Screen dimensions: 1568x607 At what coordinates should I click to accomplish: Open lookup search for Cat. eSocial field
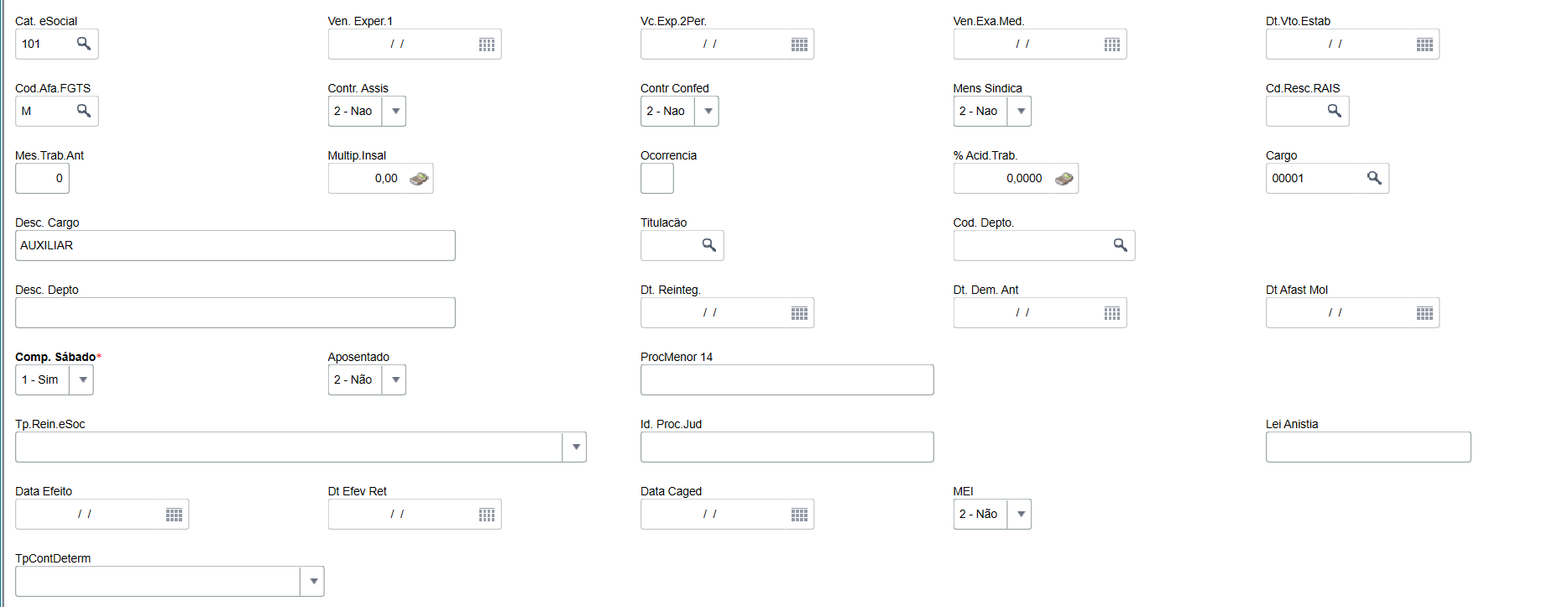pos(84,44)
